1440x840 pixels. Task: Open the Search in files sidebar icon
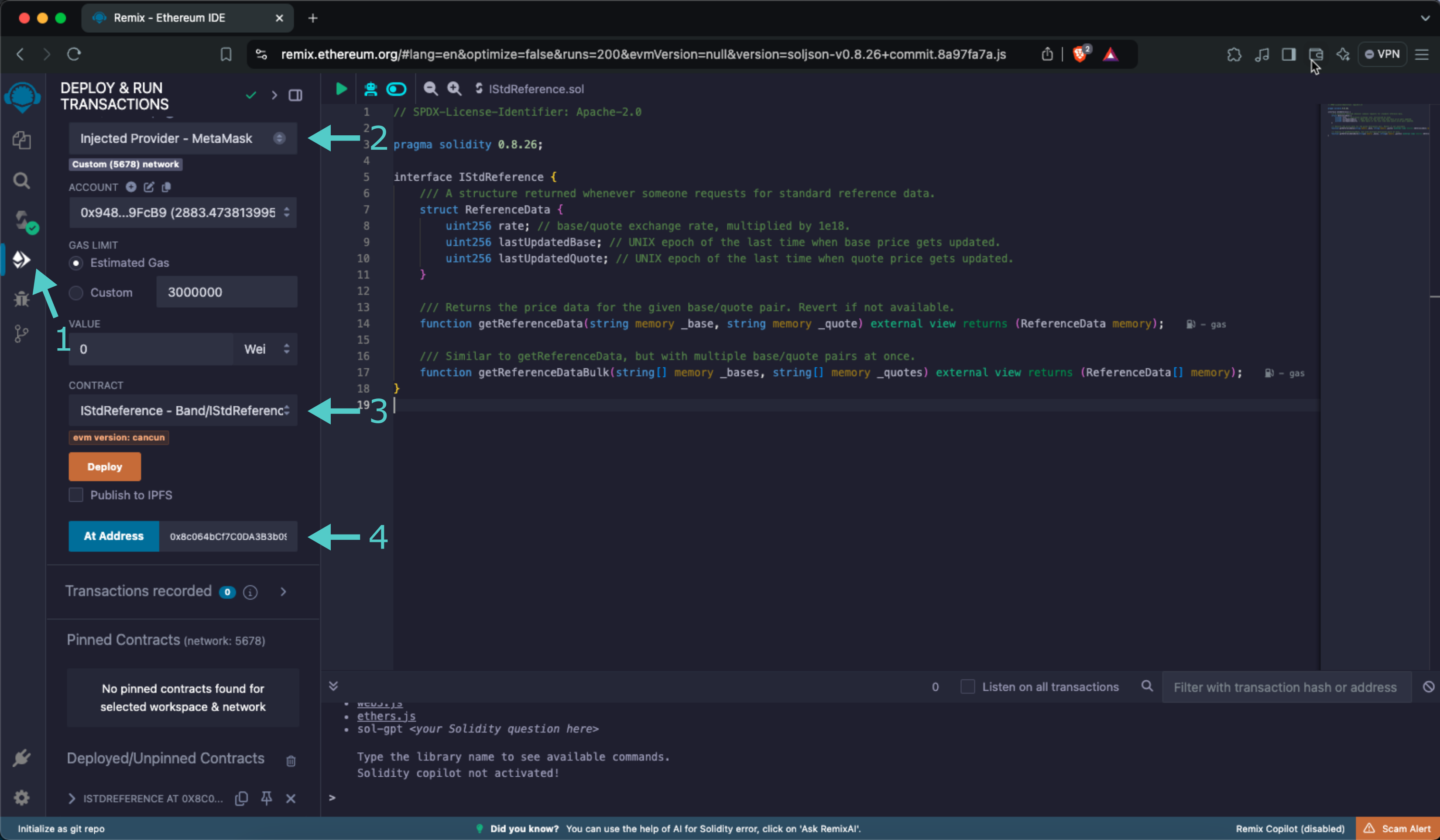[x=22, y=181]
